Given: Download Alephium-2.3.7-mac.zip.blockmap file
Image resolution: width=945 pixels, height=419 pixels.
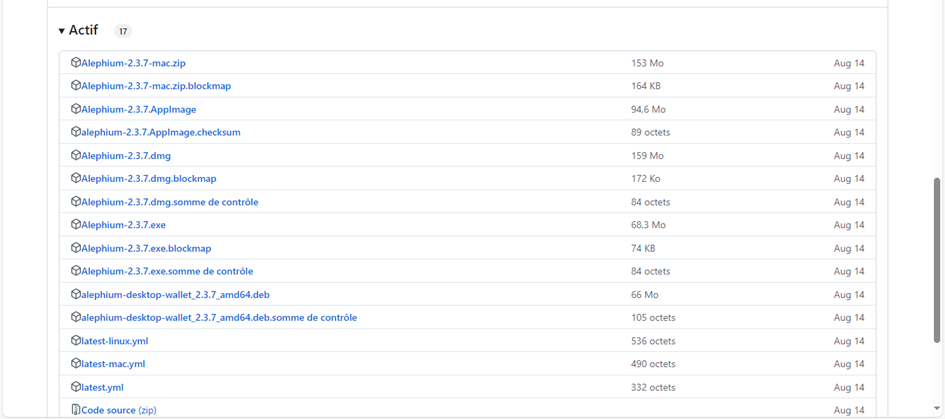Looking at the screenshot, I should pos(156,86).
